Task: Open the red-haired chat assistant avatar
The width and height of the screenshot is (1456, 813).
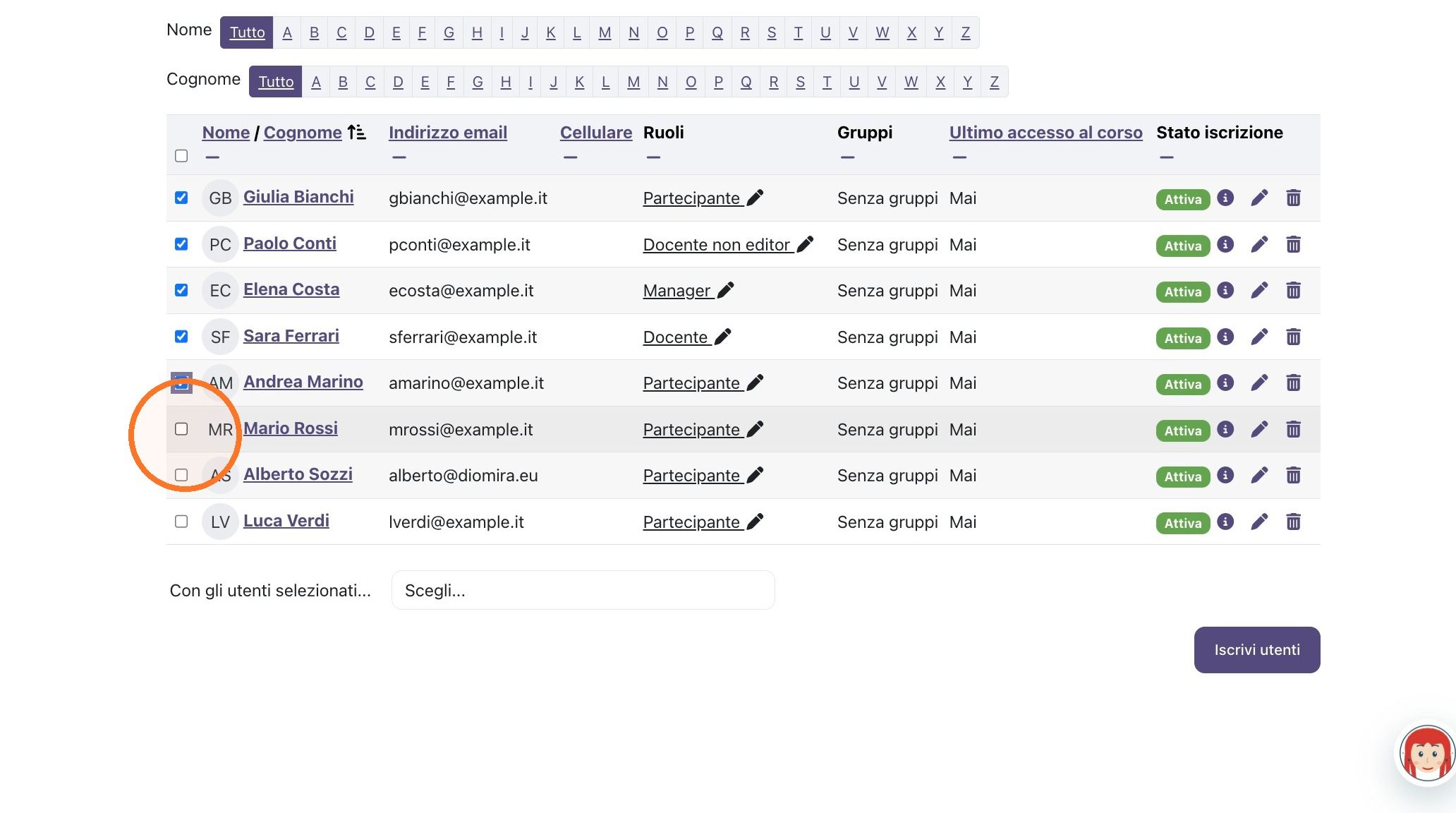Action: (1427, 753)
